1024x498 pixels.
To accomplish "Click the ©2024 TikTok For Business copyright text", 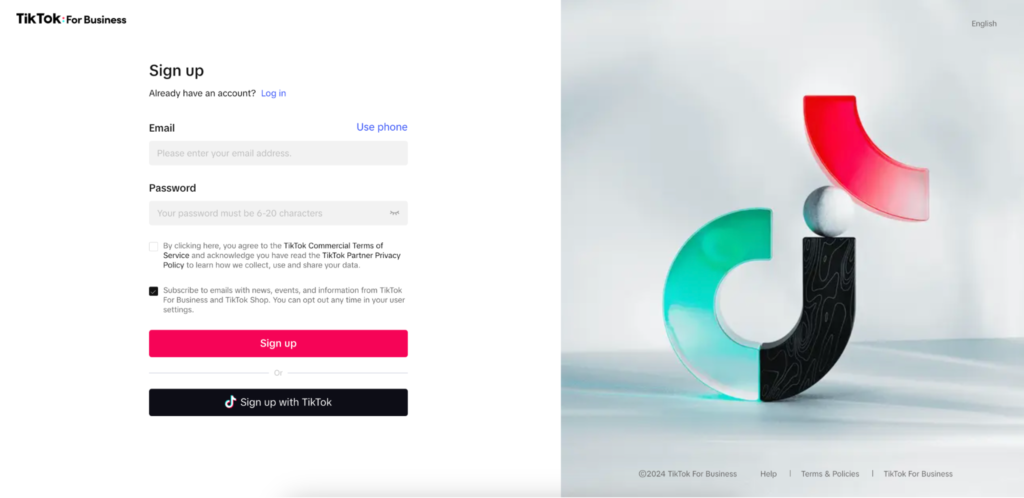I will pos(687,474).
